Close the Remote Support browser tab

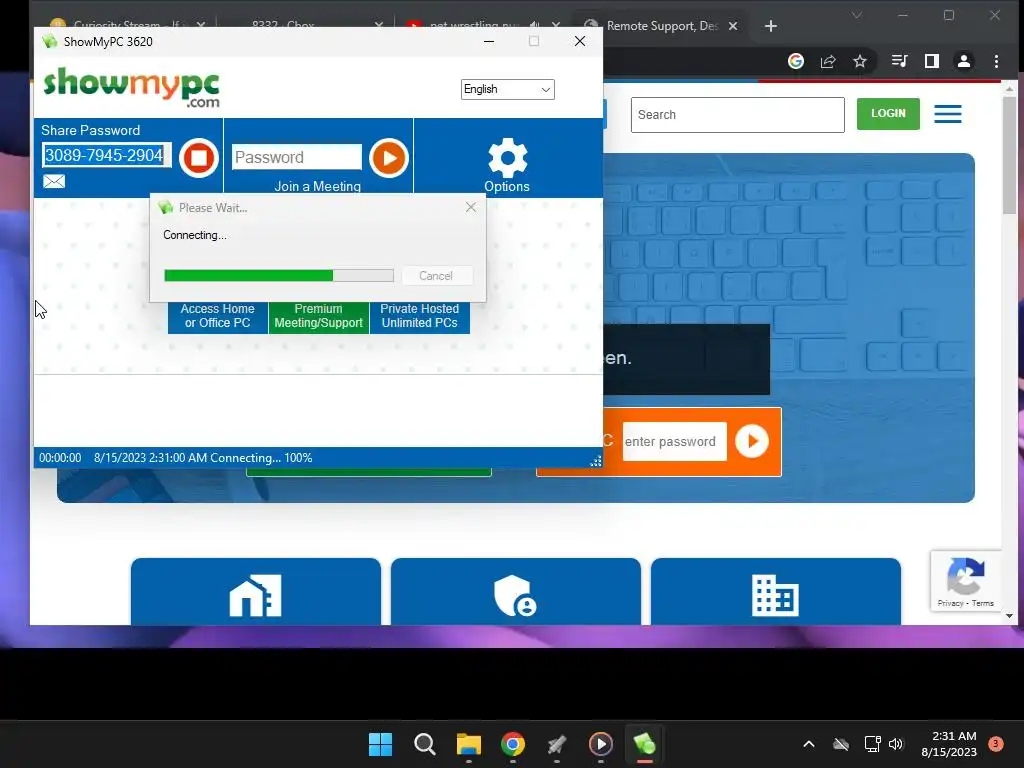pos(733,26)
